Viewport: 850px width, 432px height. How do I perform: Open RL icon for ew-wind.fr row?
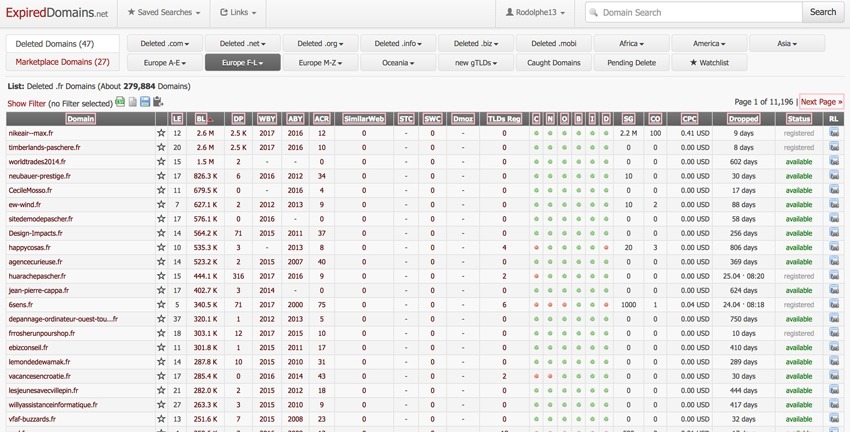tap(834, 204)
